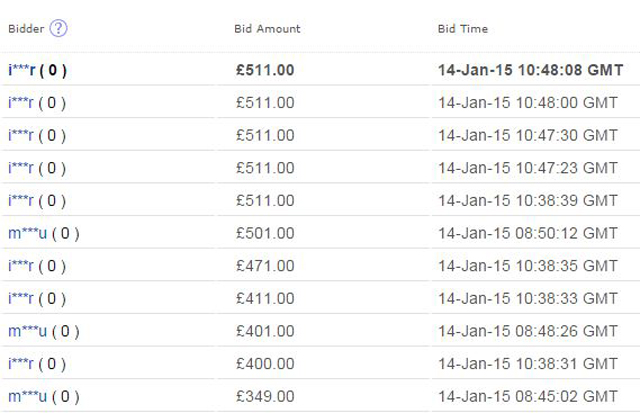Image resolution: width=640 pixels, height=413 pixels.
Task: Open bidder i***r link for 10:47:30 bid
Action: (x=21, y=135)
